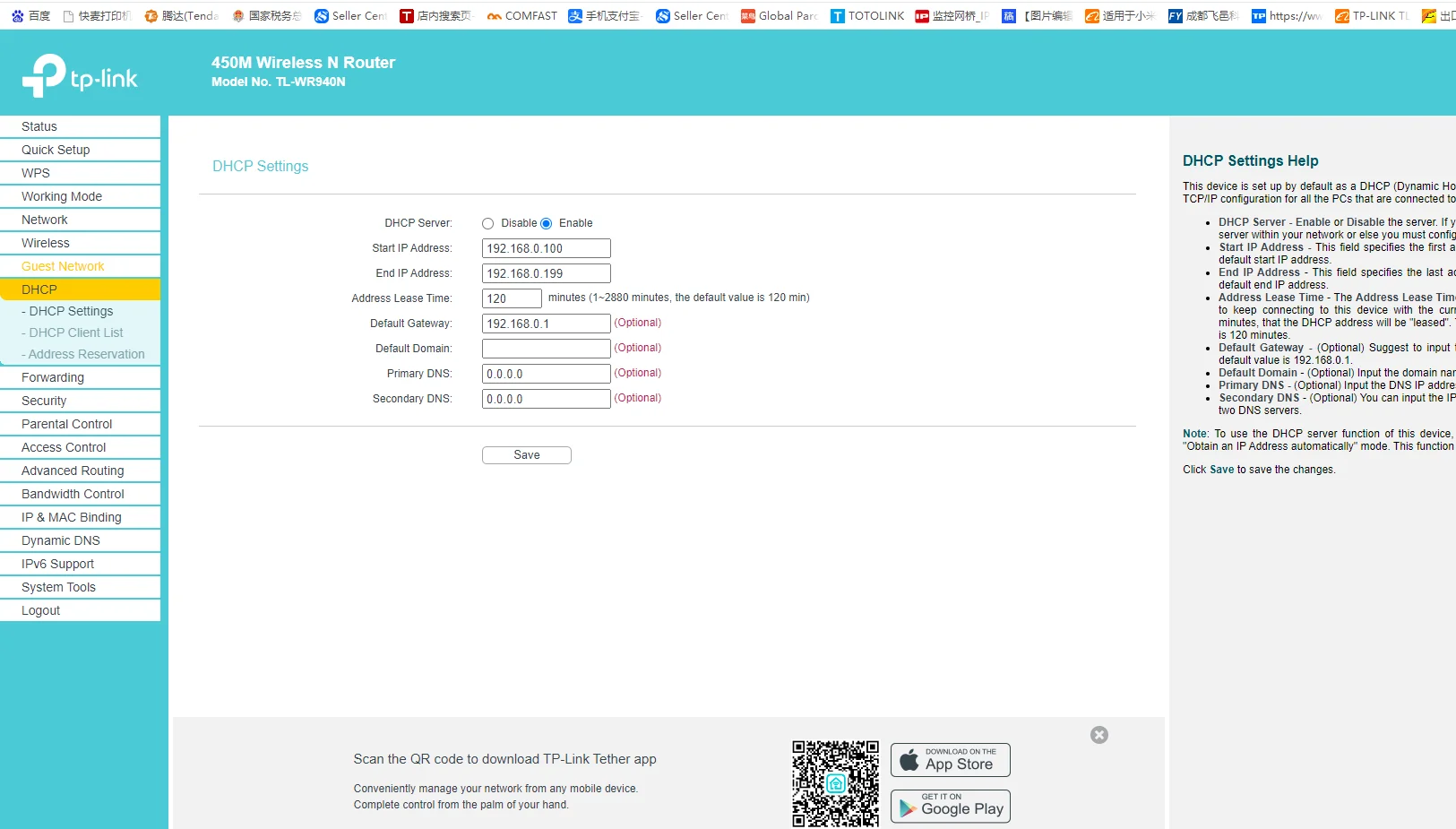Go to IPv6 Support

(x=80, y=564)
